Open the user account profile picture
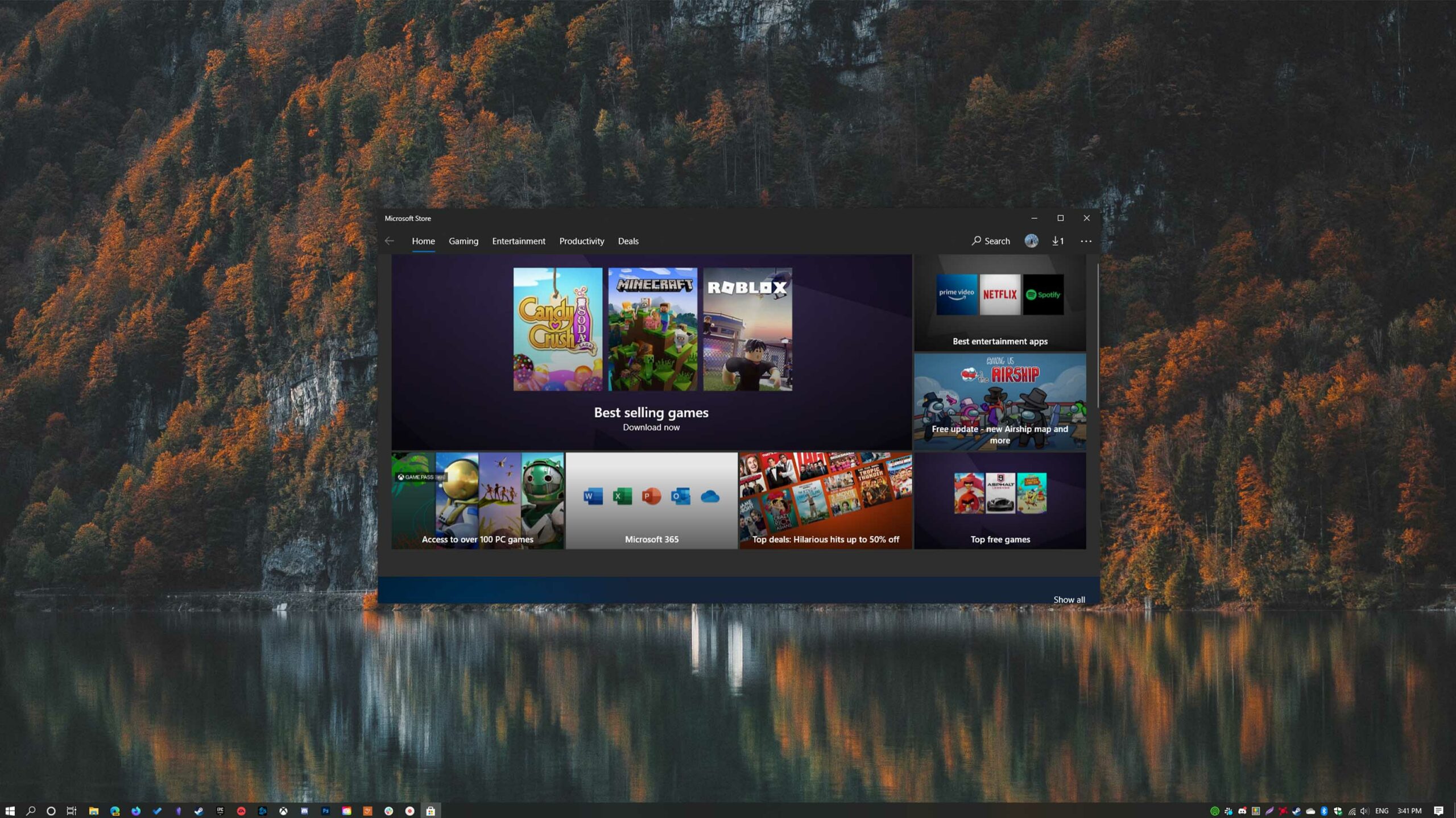This screenshot has width=1456, height=818. click(1031, 241)
